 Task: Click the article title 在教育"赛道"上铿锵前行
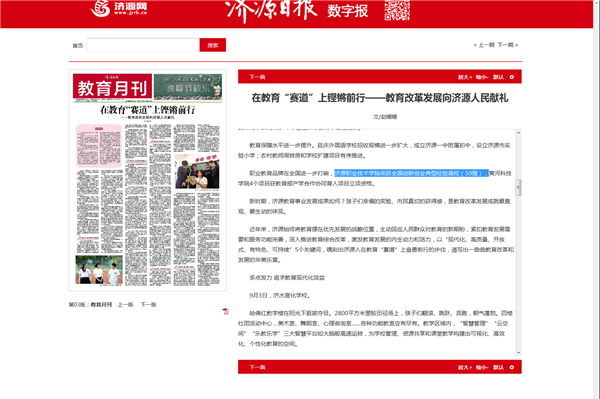tap(380, 98)
